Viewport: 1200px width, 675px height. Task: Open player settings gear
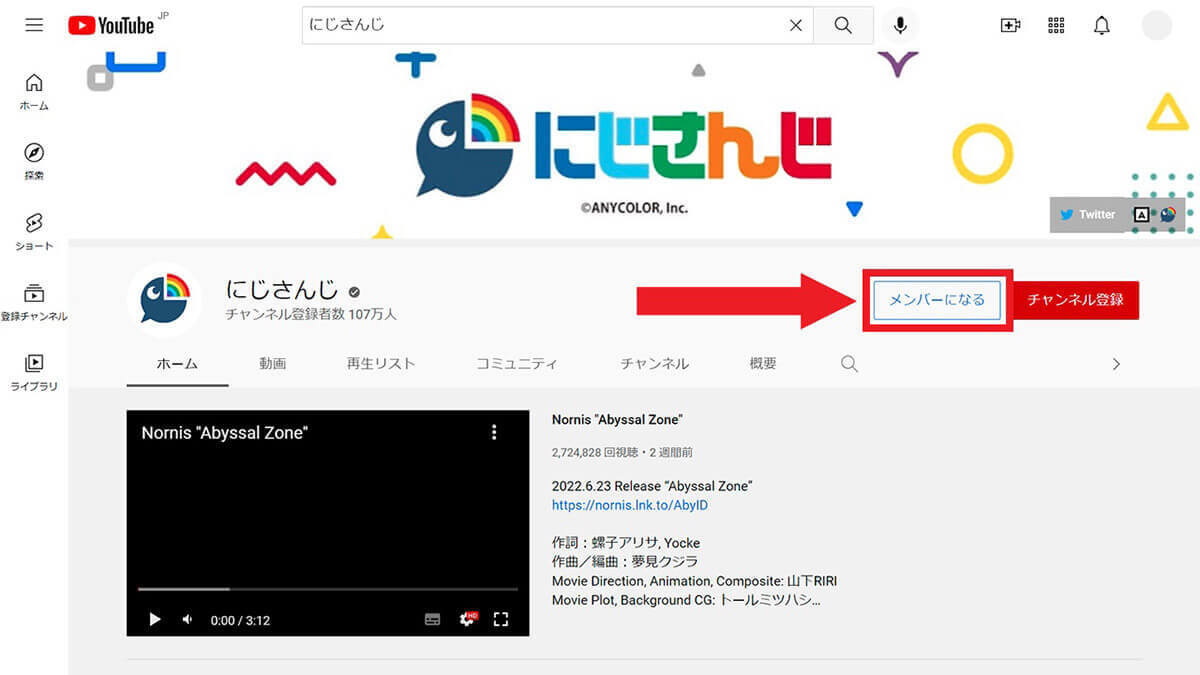coord(467,619)
